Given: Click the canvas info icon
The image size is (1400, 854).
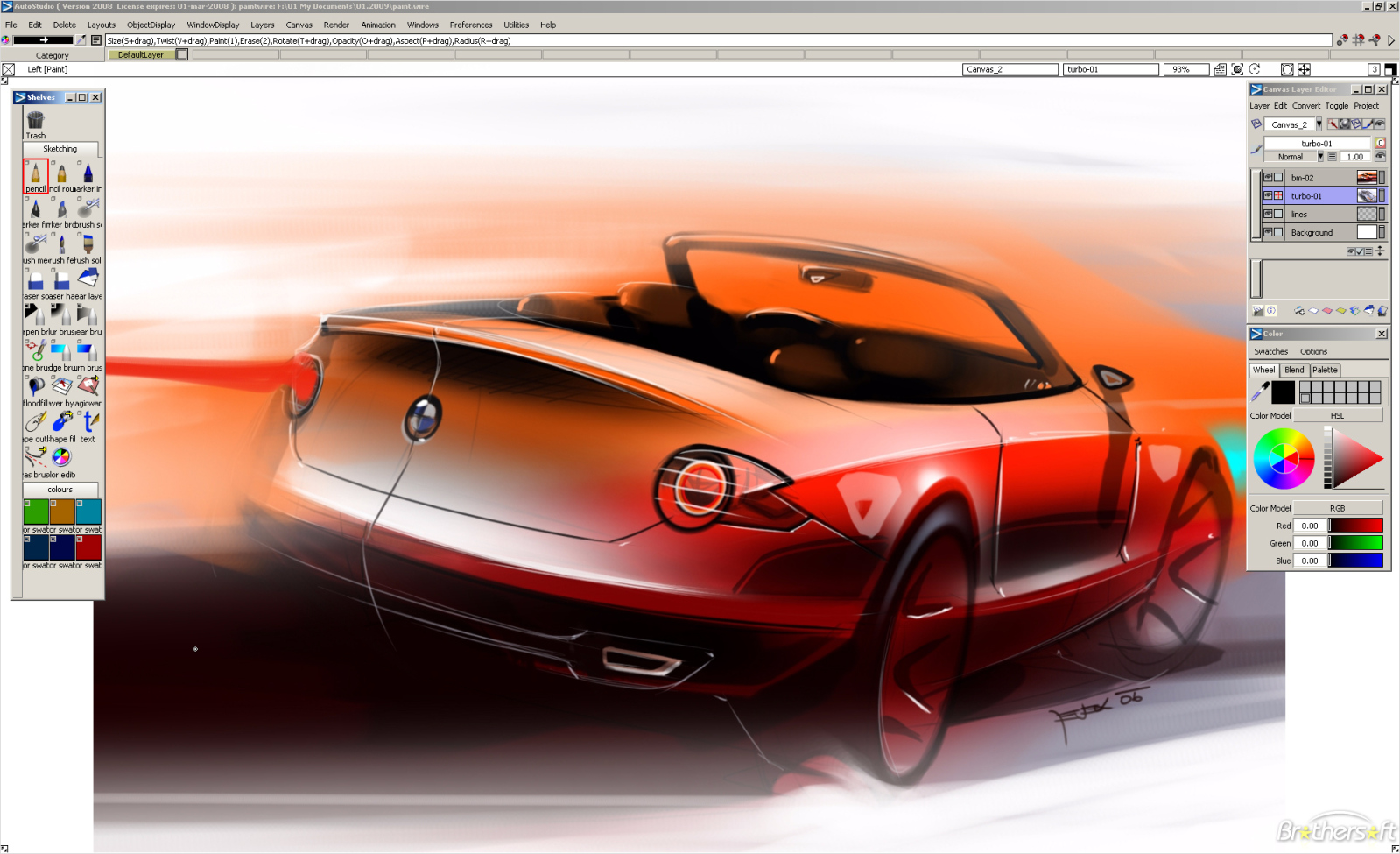Looking at the screenshot, I should tap(1271, 310).
